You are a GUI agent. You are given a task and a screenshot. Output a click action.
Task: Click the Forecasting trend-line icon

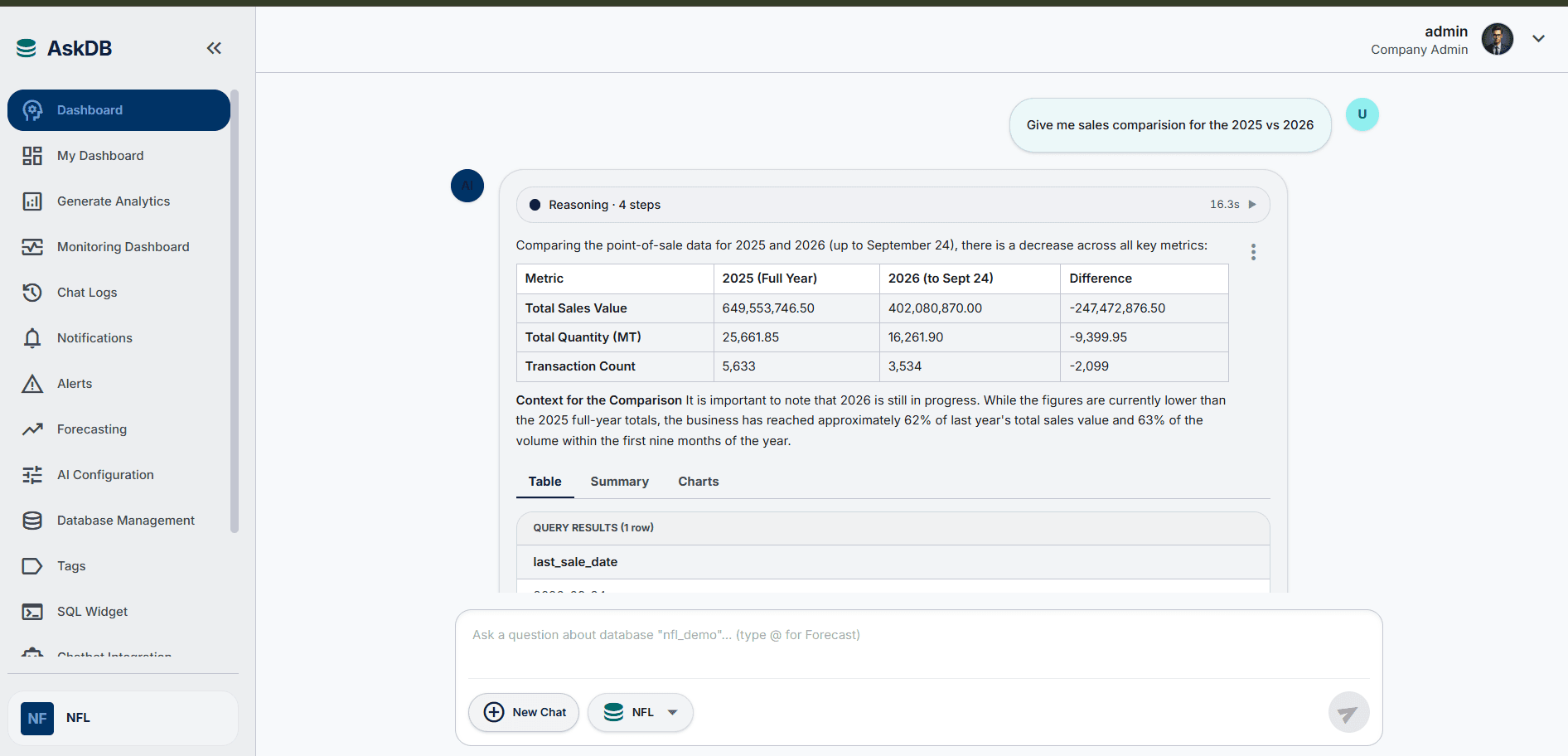tap(32, 429)
